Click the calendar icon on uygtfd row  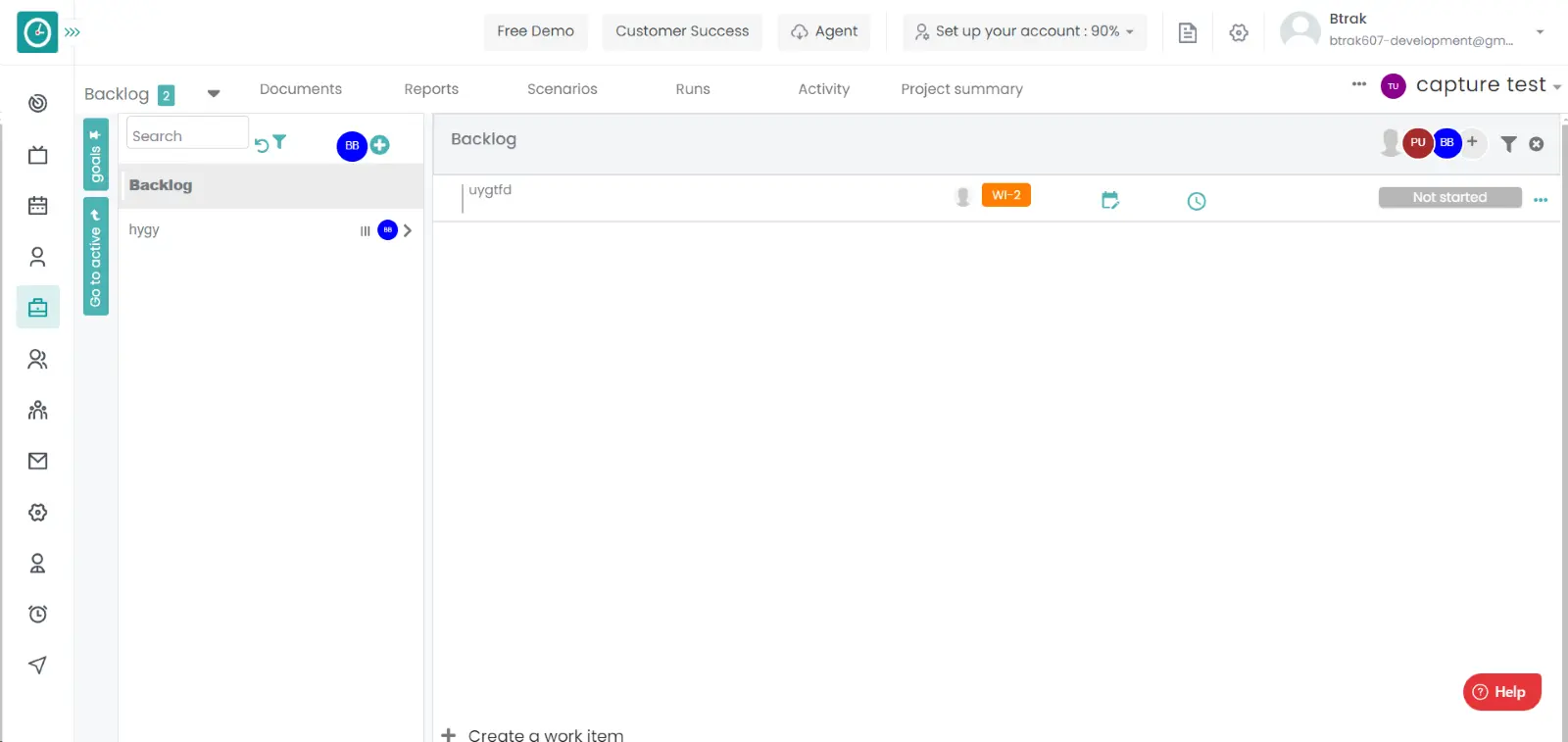coord(1109,201)
